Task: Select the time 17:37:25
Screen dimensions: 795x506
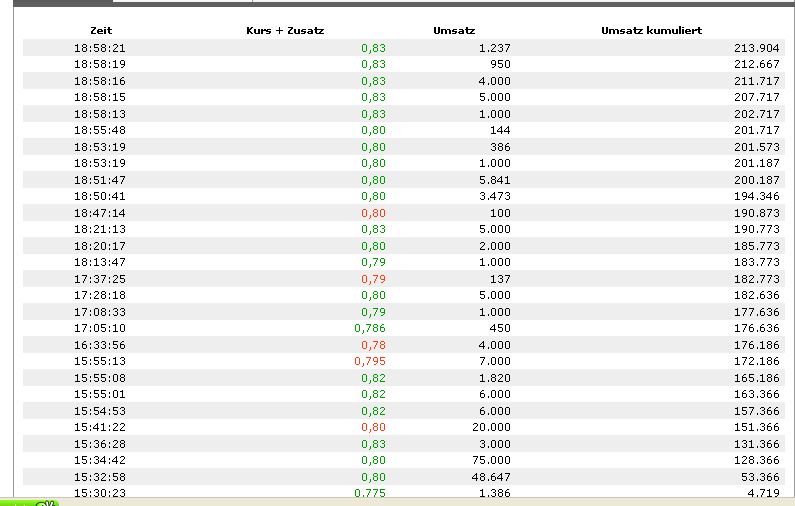Action: click(100, 278)
